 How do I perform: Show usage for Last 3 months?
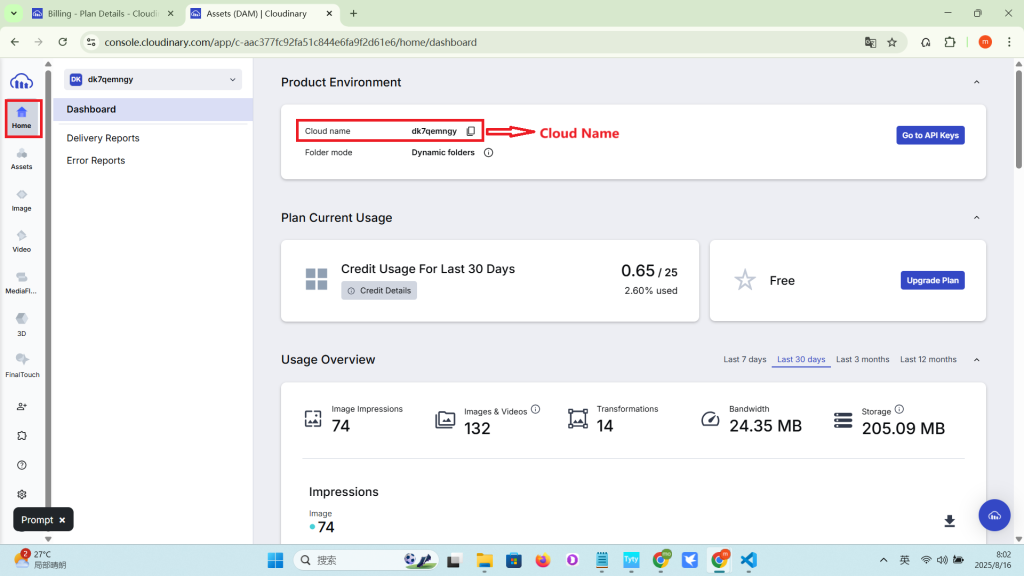click(863, 360)
